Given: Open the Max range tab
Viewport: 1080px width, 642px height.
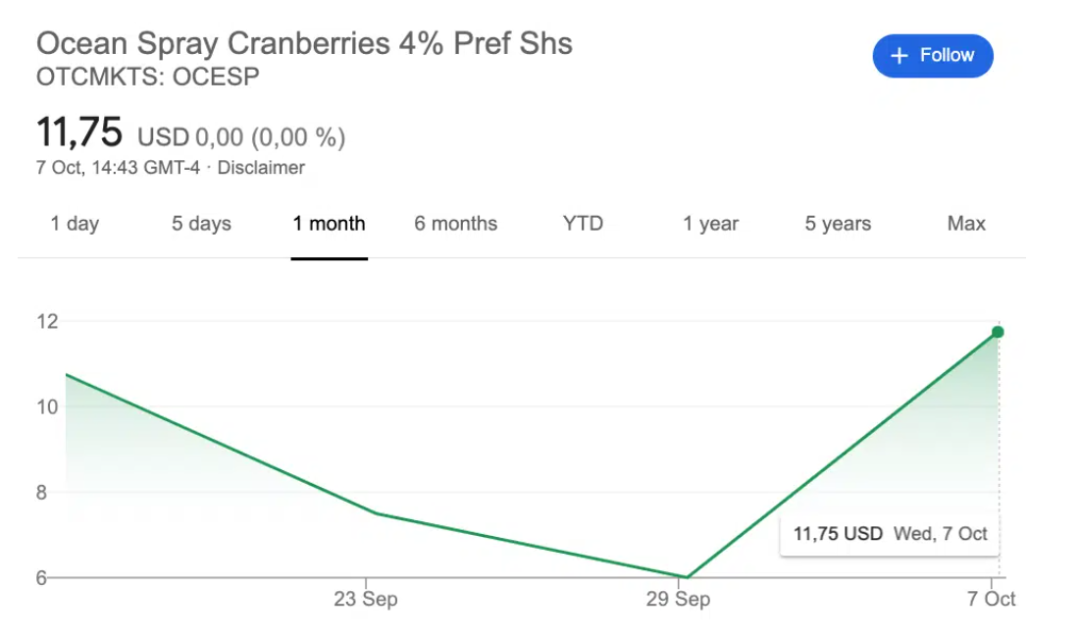Looking at the screenshot, I should (x=966, y=224).
